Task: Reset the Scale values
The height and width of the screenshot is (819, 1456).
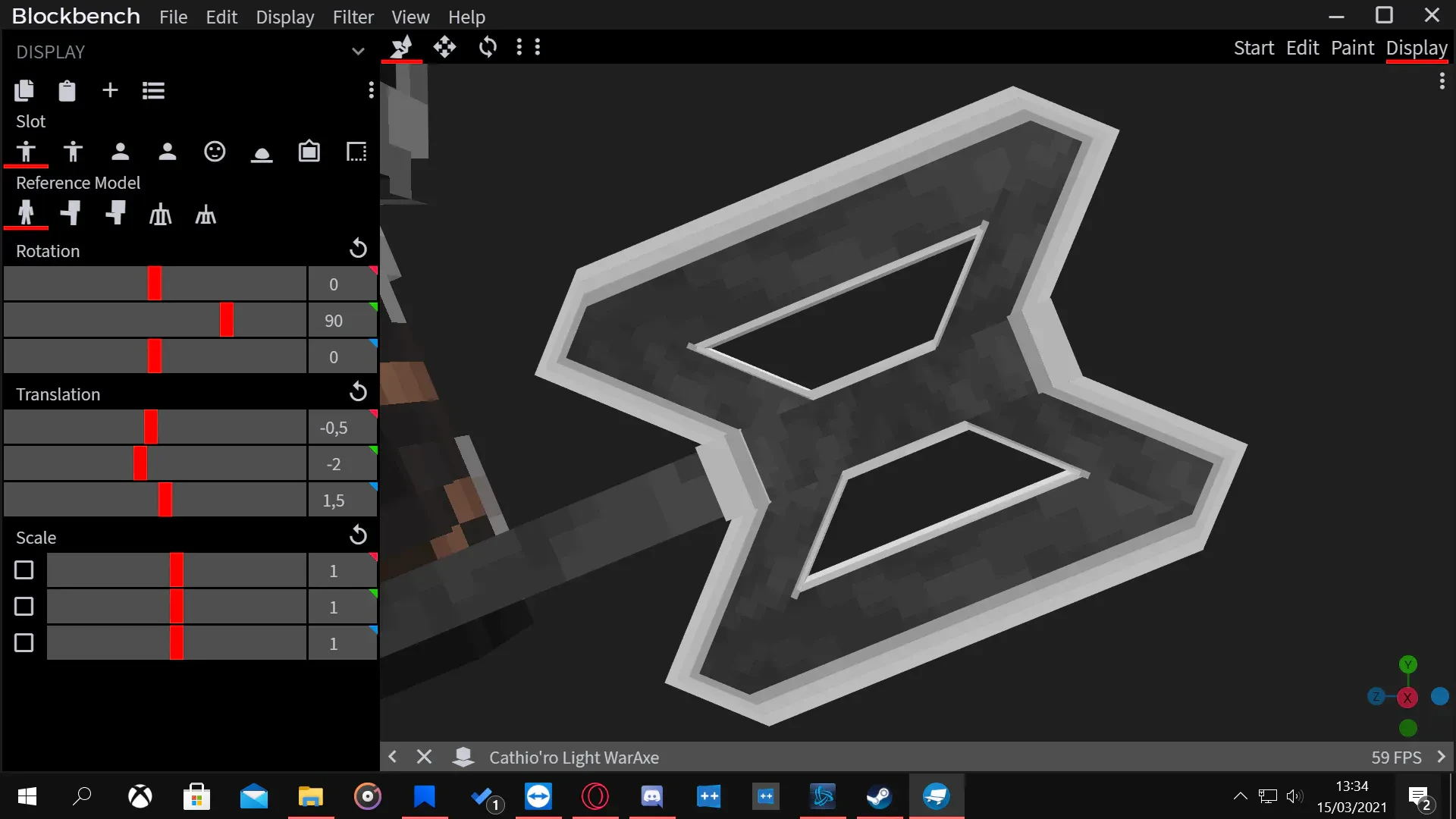Action: 358,535
